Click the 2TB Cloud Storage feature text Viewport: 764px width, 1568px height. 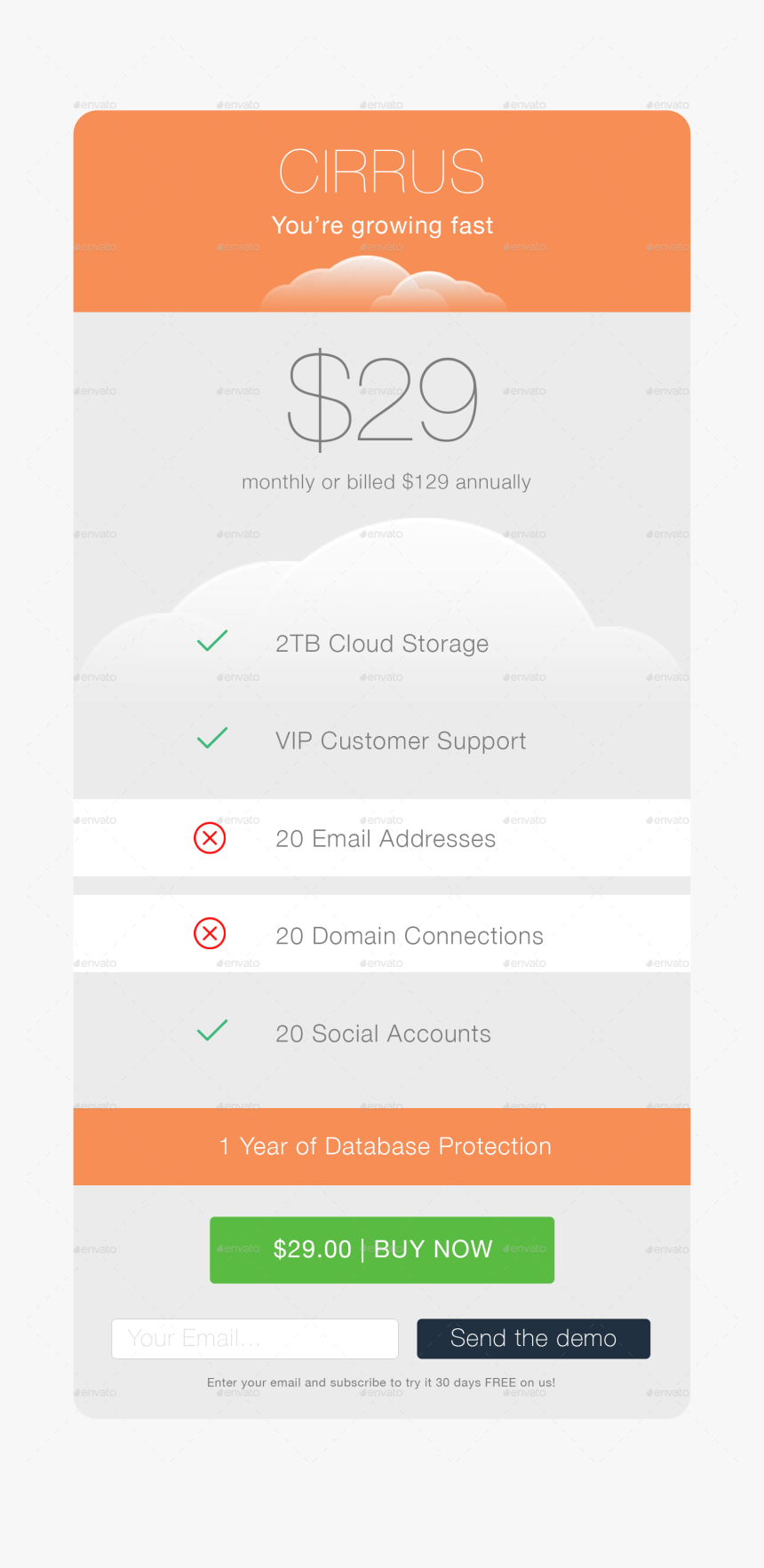(382, 644)
